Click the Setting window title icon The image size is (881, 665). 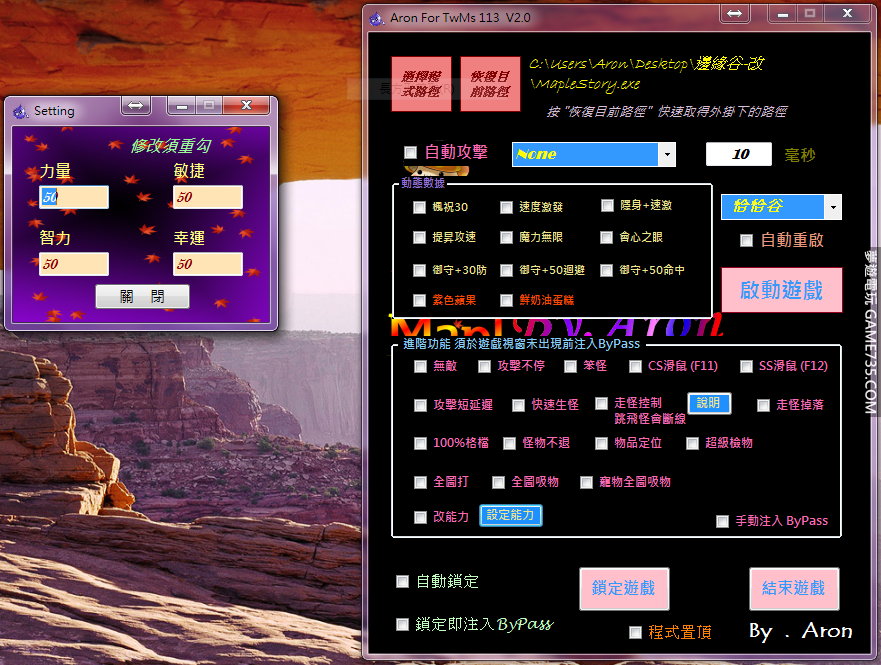[21, 111]
